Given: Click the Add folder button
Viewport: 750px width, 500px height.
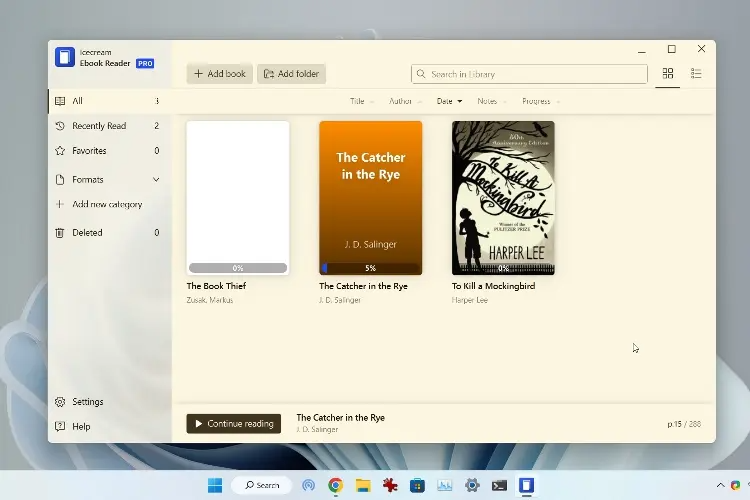Looking at the screenshot, I should (291, 74).
